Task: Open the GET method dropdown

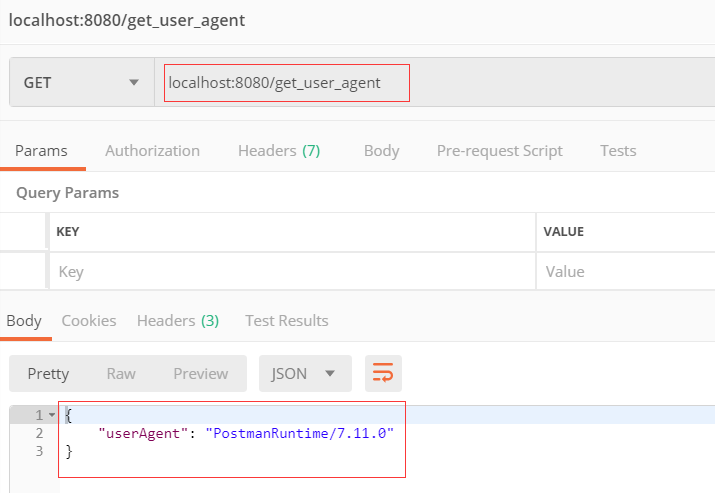Action: click(82, 83)
